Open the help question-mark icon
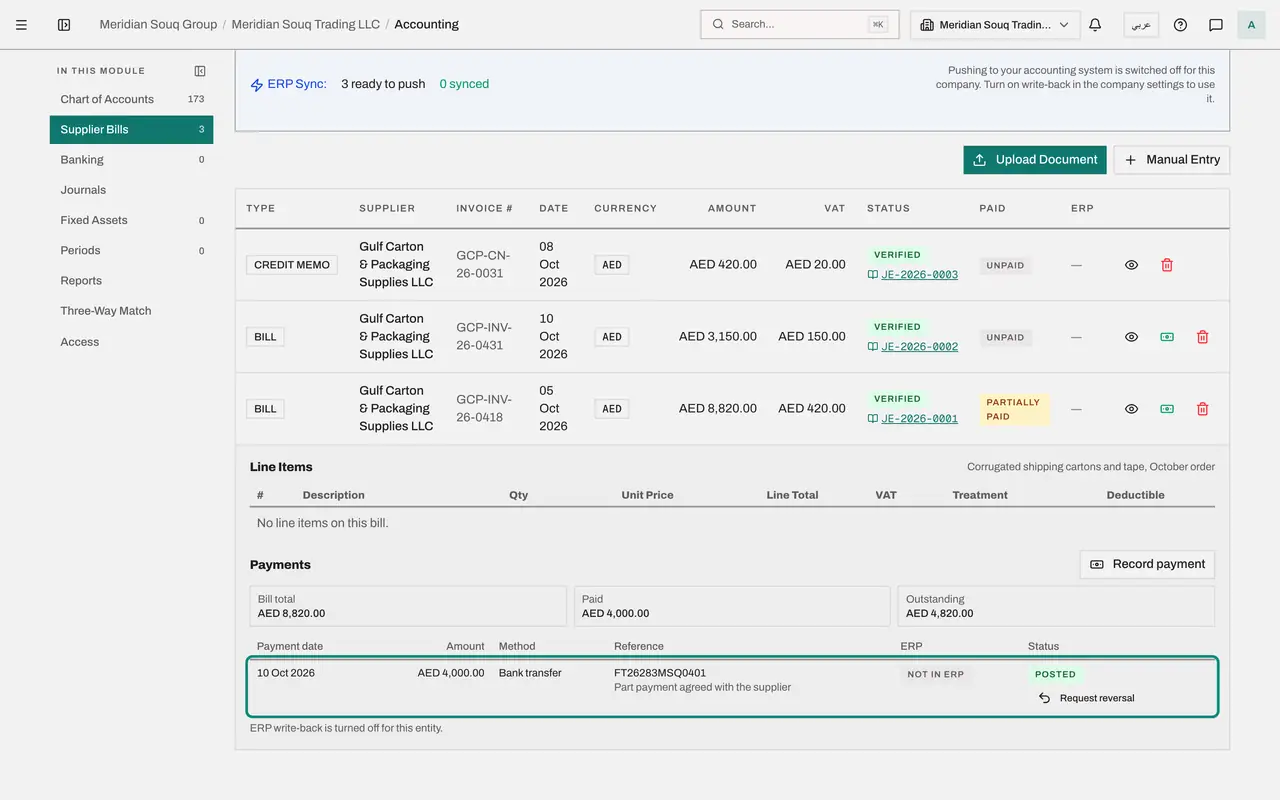 click(x=1180, y=25)
